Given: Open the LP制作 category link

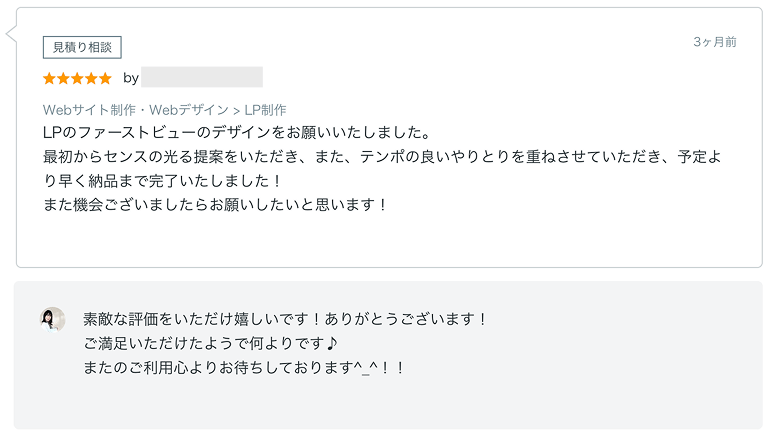Looking at the screenshot, I should click(x=265, y=110).
